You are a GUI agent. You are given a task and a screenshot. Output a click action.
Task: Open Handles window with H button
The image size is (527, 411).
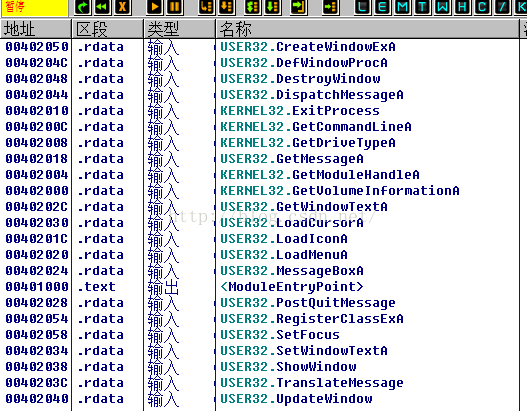click(x=462, y=7)
